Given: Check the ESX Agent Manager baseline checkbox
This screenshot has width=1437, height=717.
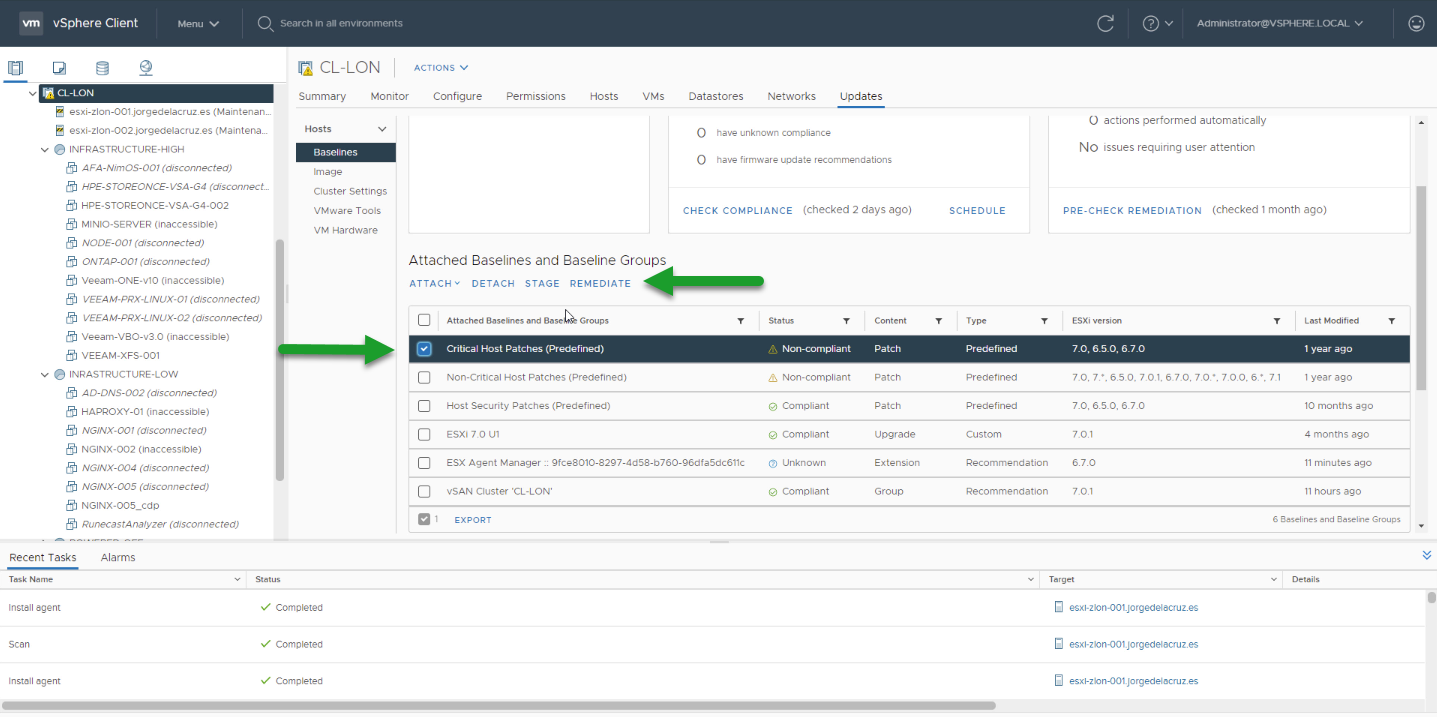Looking at the screenshot, I should click(424, 463).
